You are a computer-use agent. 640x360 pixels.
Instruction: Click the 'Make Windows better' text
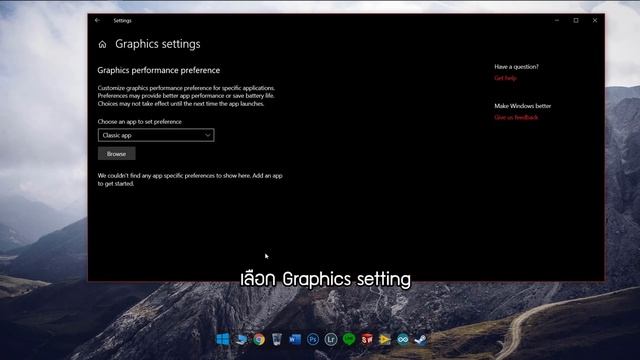point(522,106)
